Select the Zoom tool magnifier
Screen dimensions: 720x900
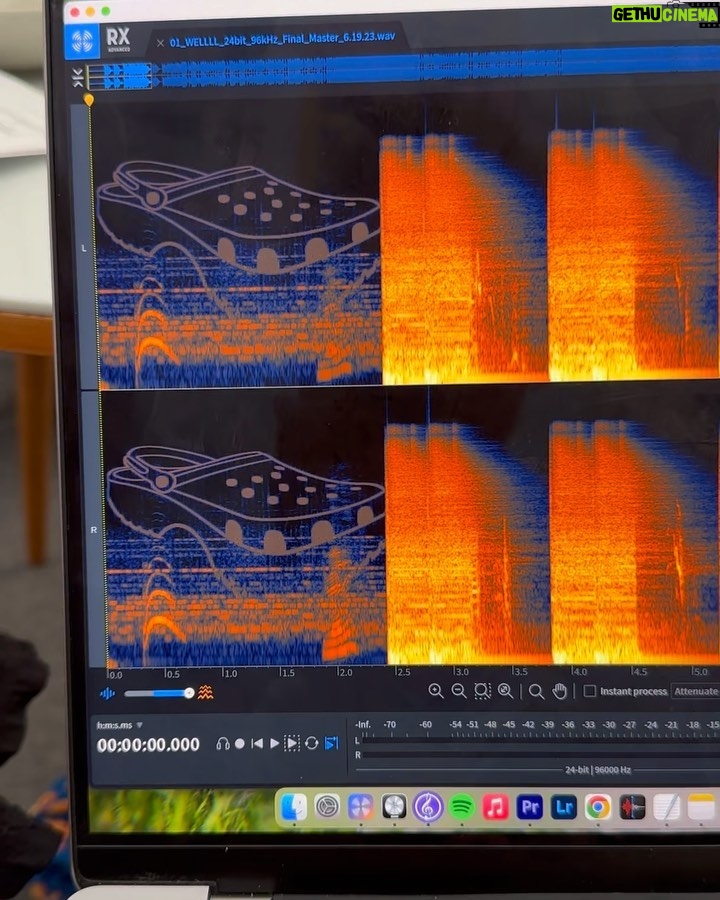[x=536, y=692]
